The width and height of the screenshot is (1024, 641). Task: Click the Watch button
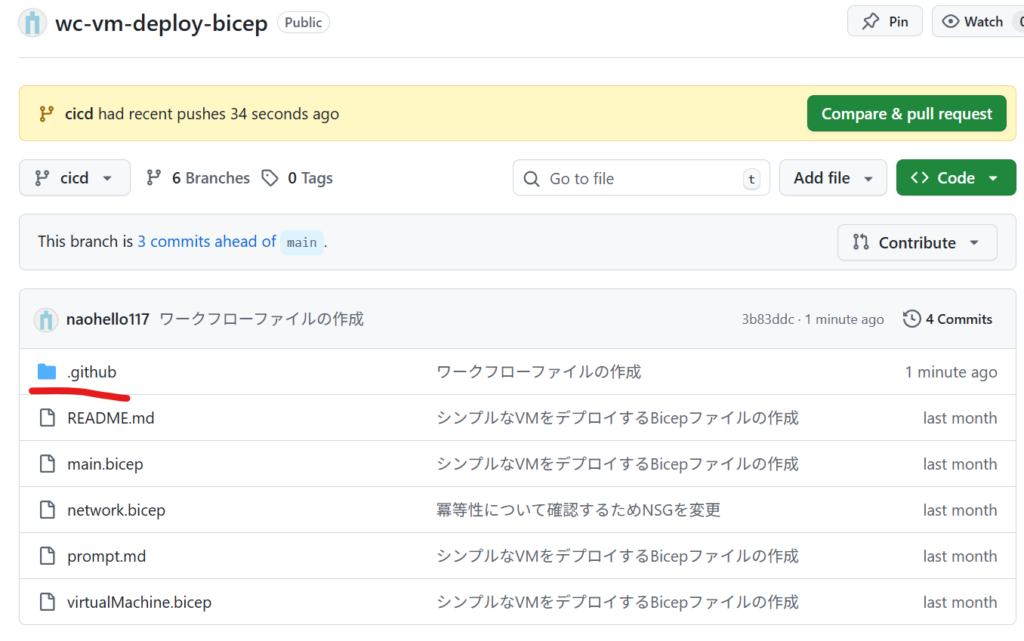[977, 21]
